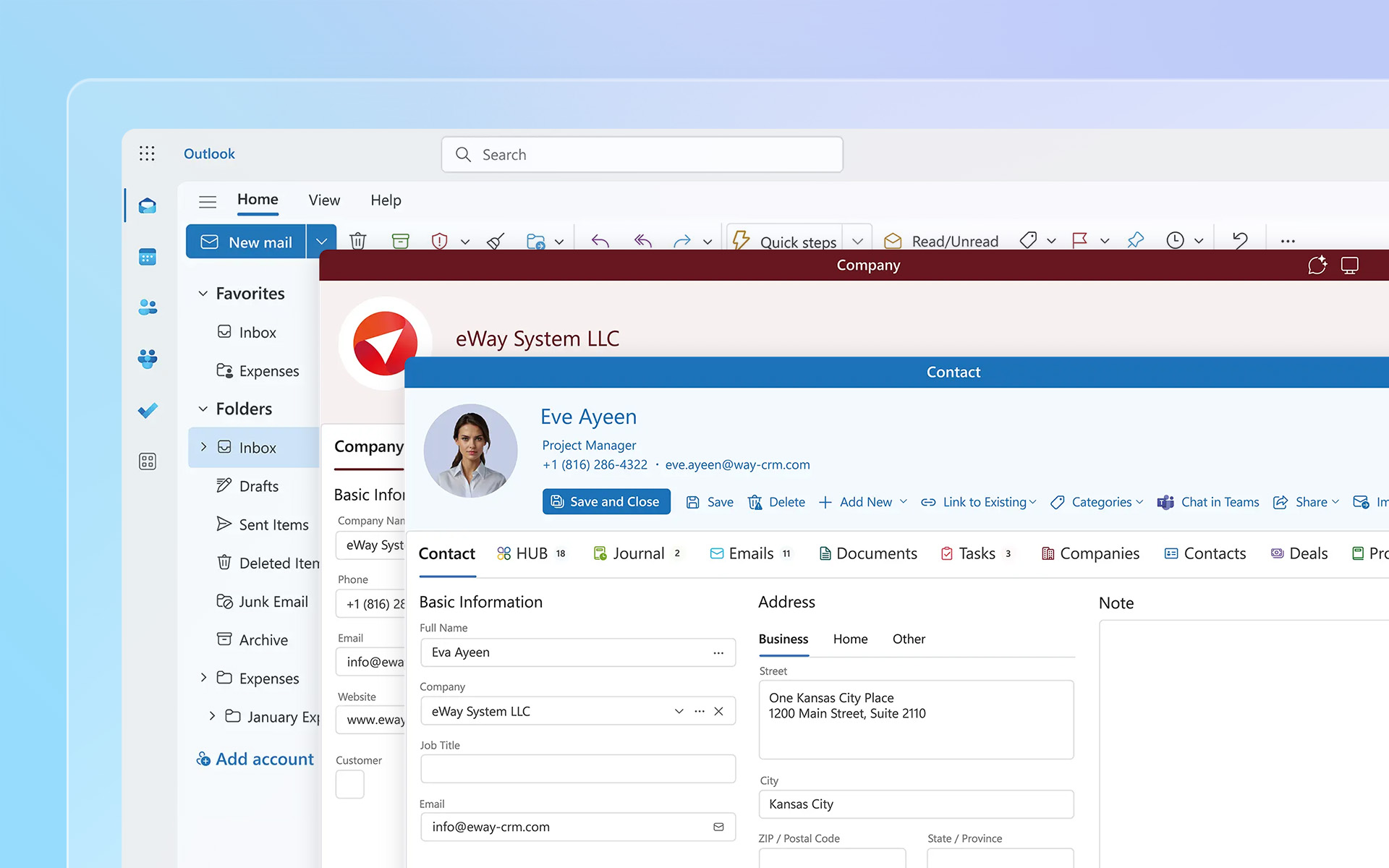Select the Home address tab

coord(850,639)
